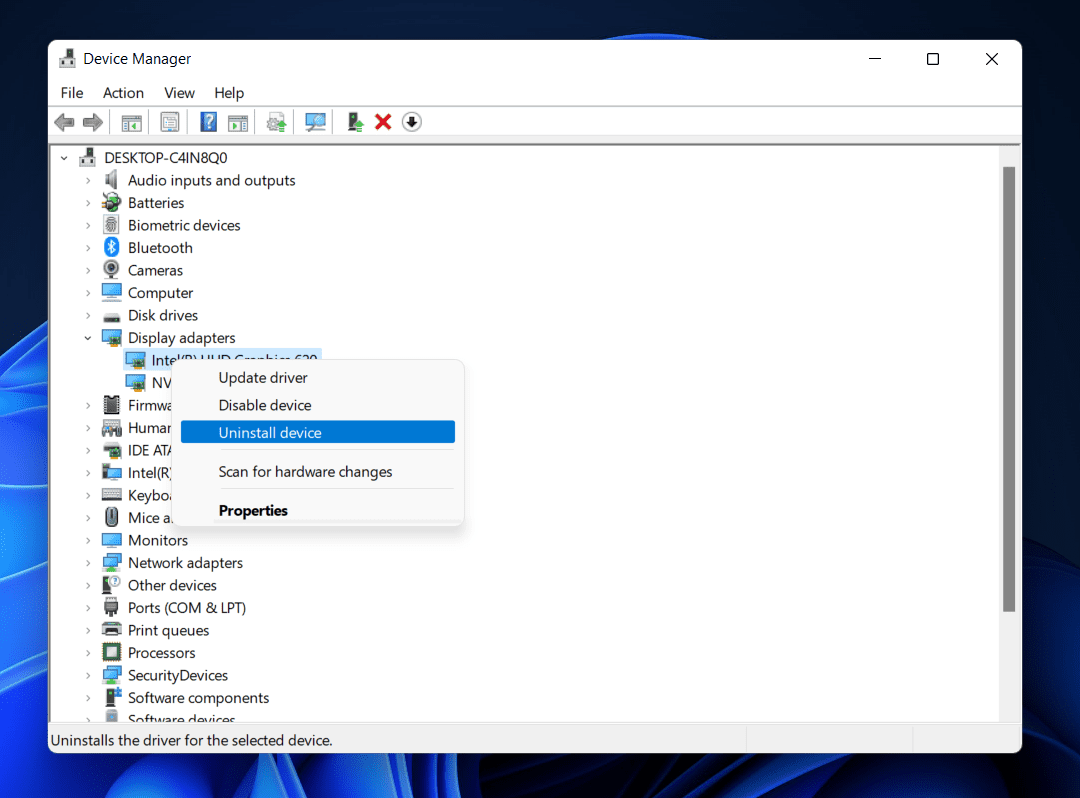Click the Back arrow toolbar icon
Screen dimensions: 1080x798
pyautogui.click(x=64, y=122)
